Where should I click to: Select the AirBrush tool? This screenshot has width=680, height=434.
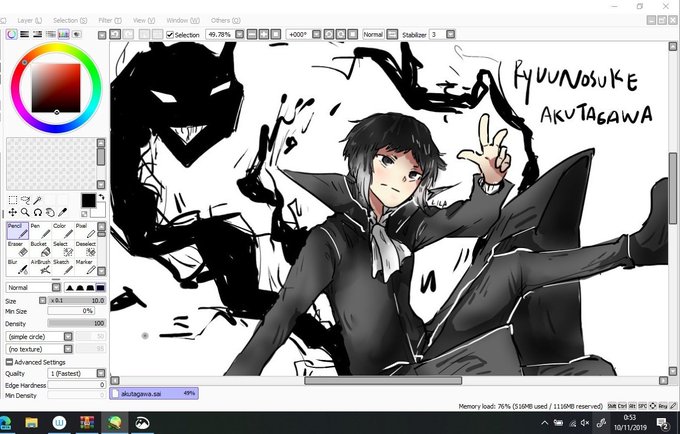click(x=40, y=267)
